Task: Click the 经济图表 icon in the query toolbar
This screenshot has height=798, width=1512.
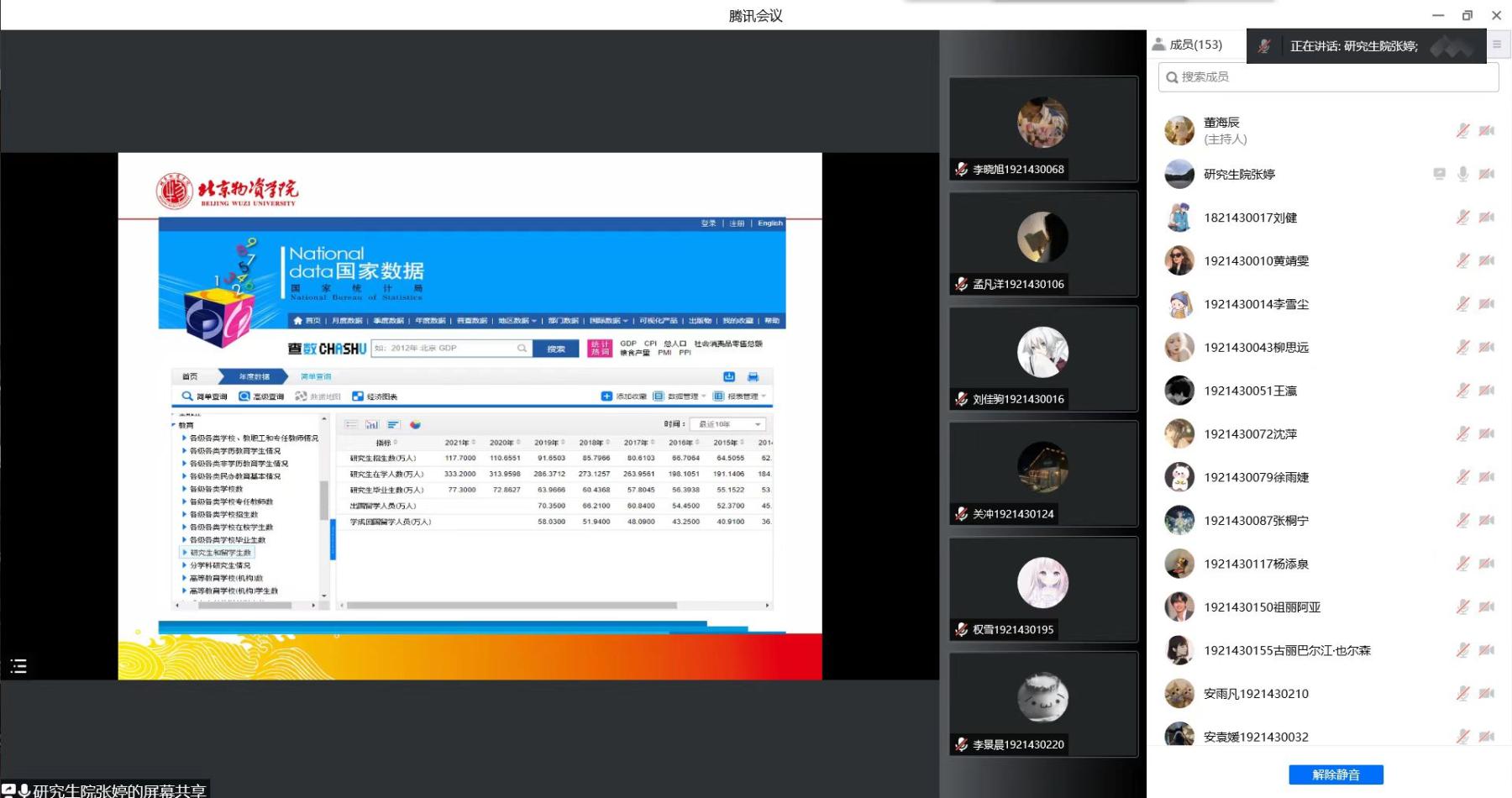Action: (358, 396)
